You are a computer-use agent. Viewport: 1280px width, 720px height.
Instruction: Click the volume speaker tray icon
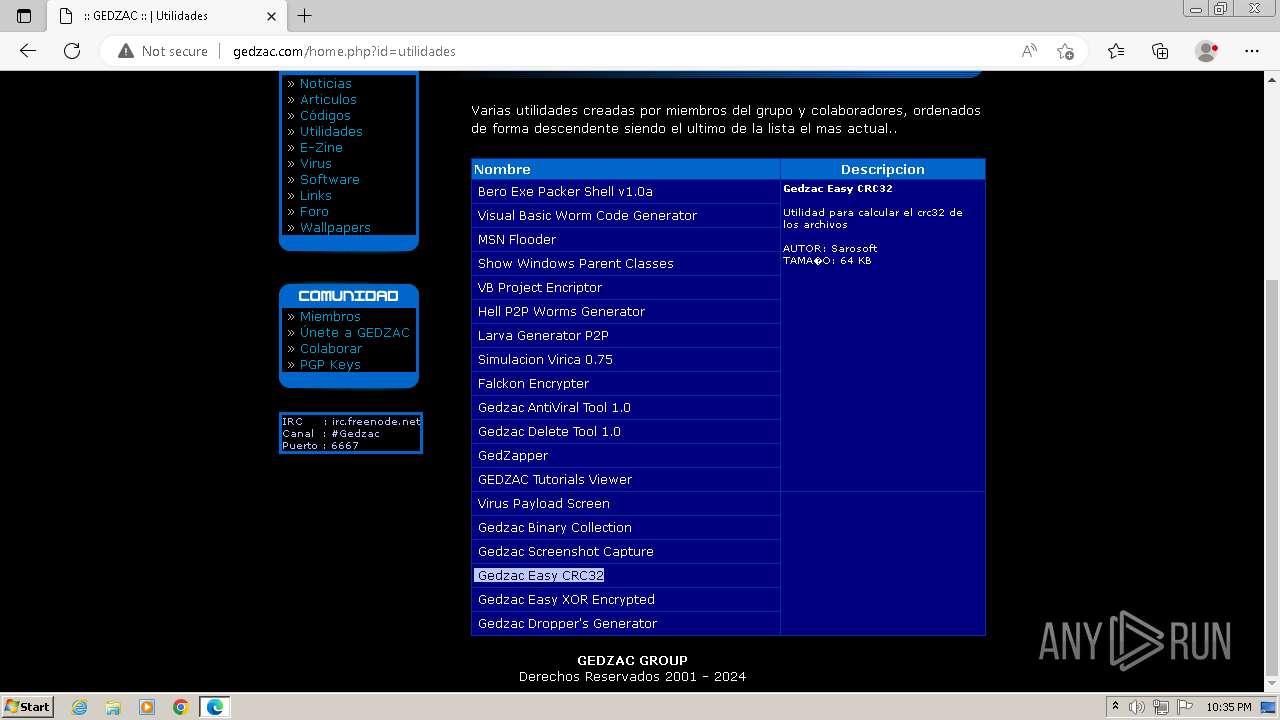[x=1138, y=707]
